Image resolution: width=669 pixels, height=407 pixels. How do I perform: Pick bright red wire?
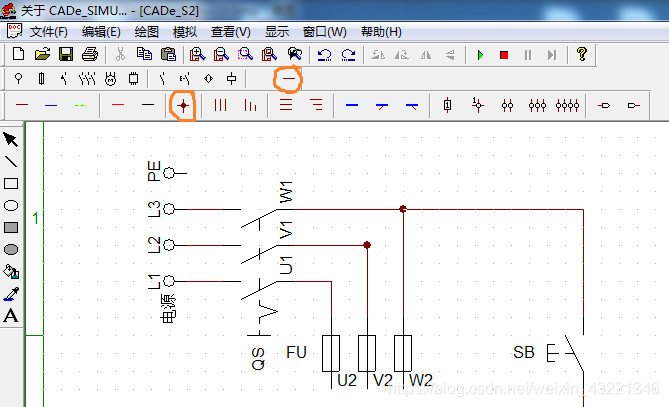pyautogui.click(x=118, y=105)
